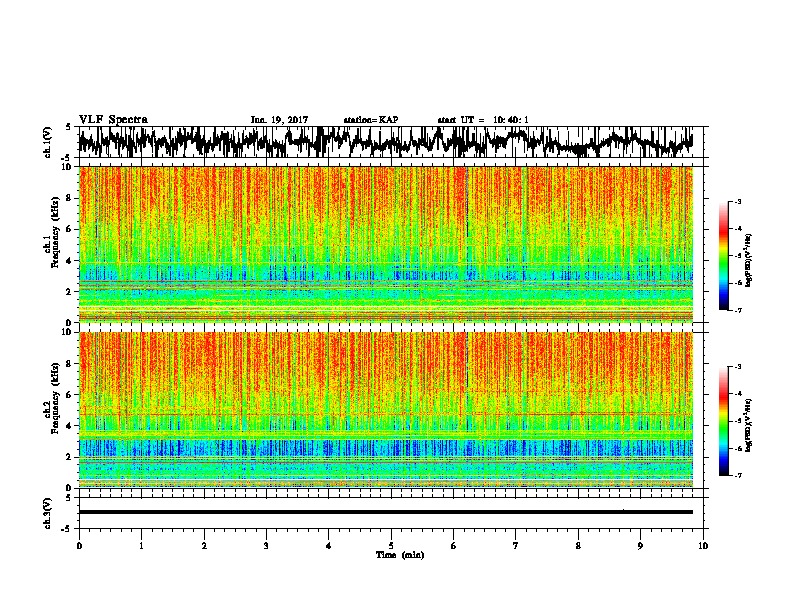The height and width of the screenshot is (612, 792).
Task: Click the "ch.2 Frequency (kHz)" axis label
Action: tap(52, 398)
